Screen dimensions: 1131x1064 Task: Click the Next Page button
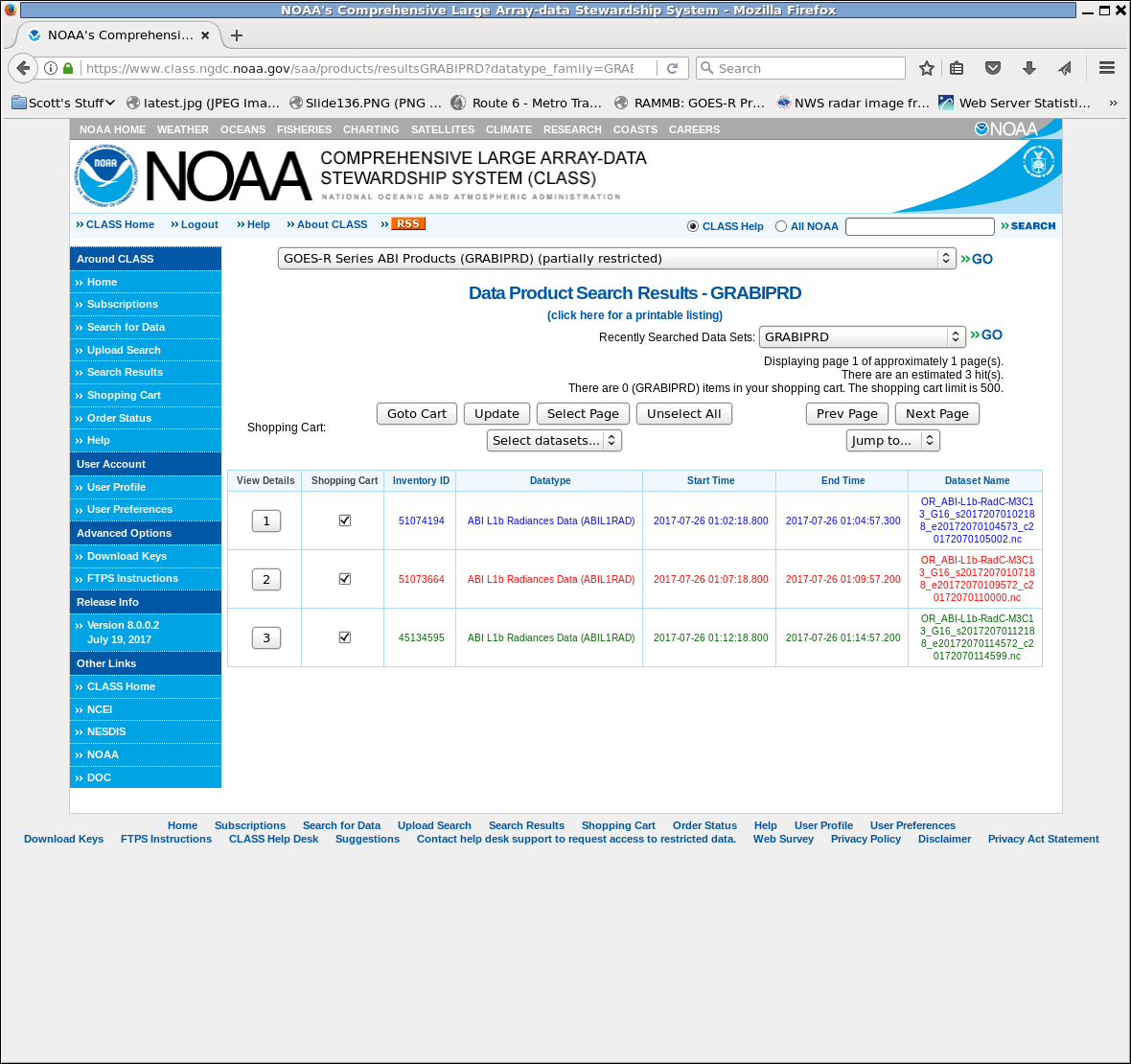[x=937, y=413]
